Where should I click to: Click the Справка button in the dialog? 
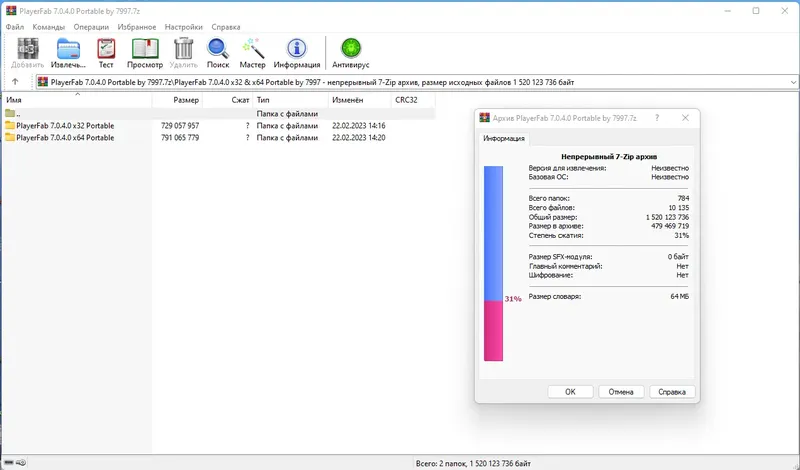671,392
